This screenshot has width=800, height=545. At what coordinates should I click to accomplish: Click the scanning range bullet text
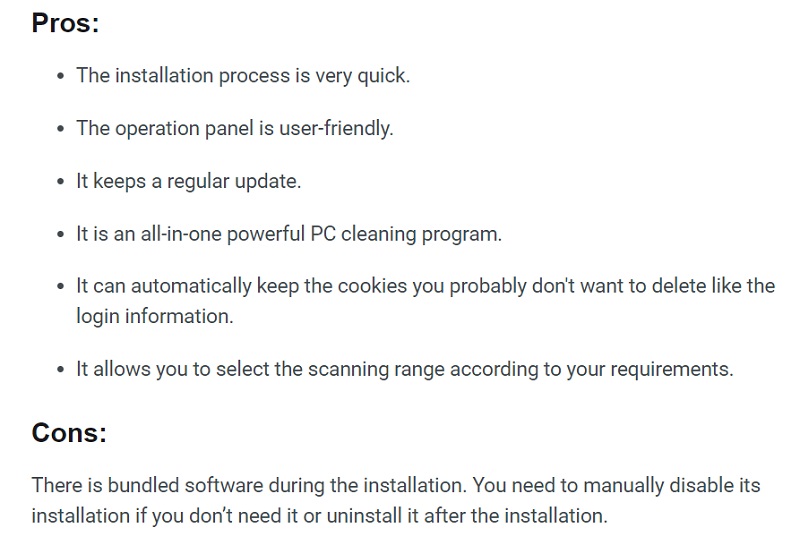[x=404, y=369]
